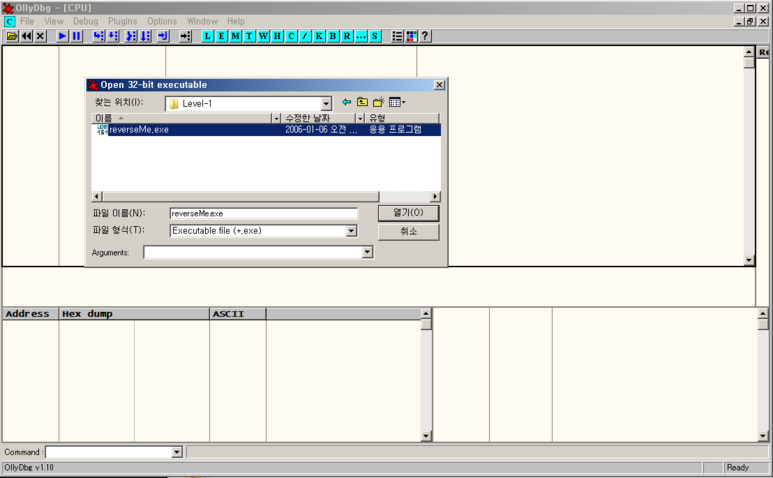The height and width of the screenshot is (478, 773).
Task: Click the Step over toolbar icon
Action: click(x=113, y=36)
